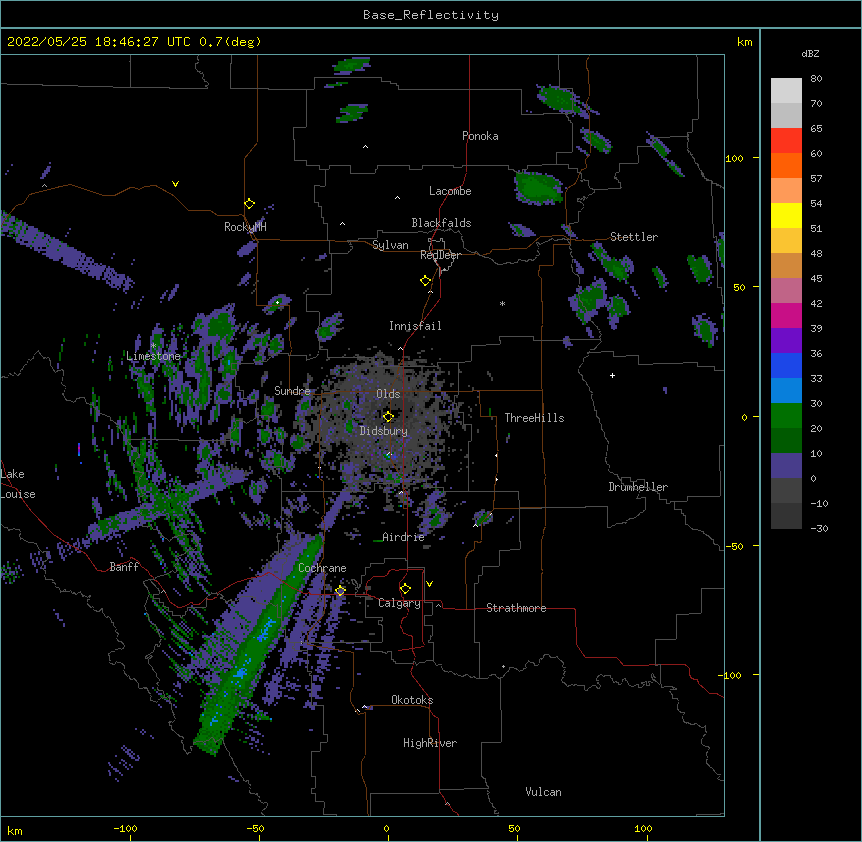This screenshot has height=842, width=862.
Task: Click the green echo blob east of Lacombe
Action: (x=538, y=187)
